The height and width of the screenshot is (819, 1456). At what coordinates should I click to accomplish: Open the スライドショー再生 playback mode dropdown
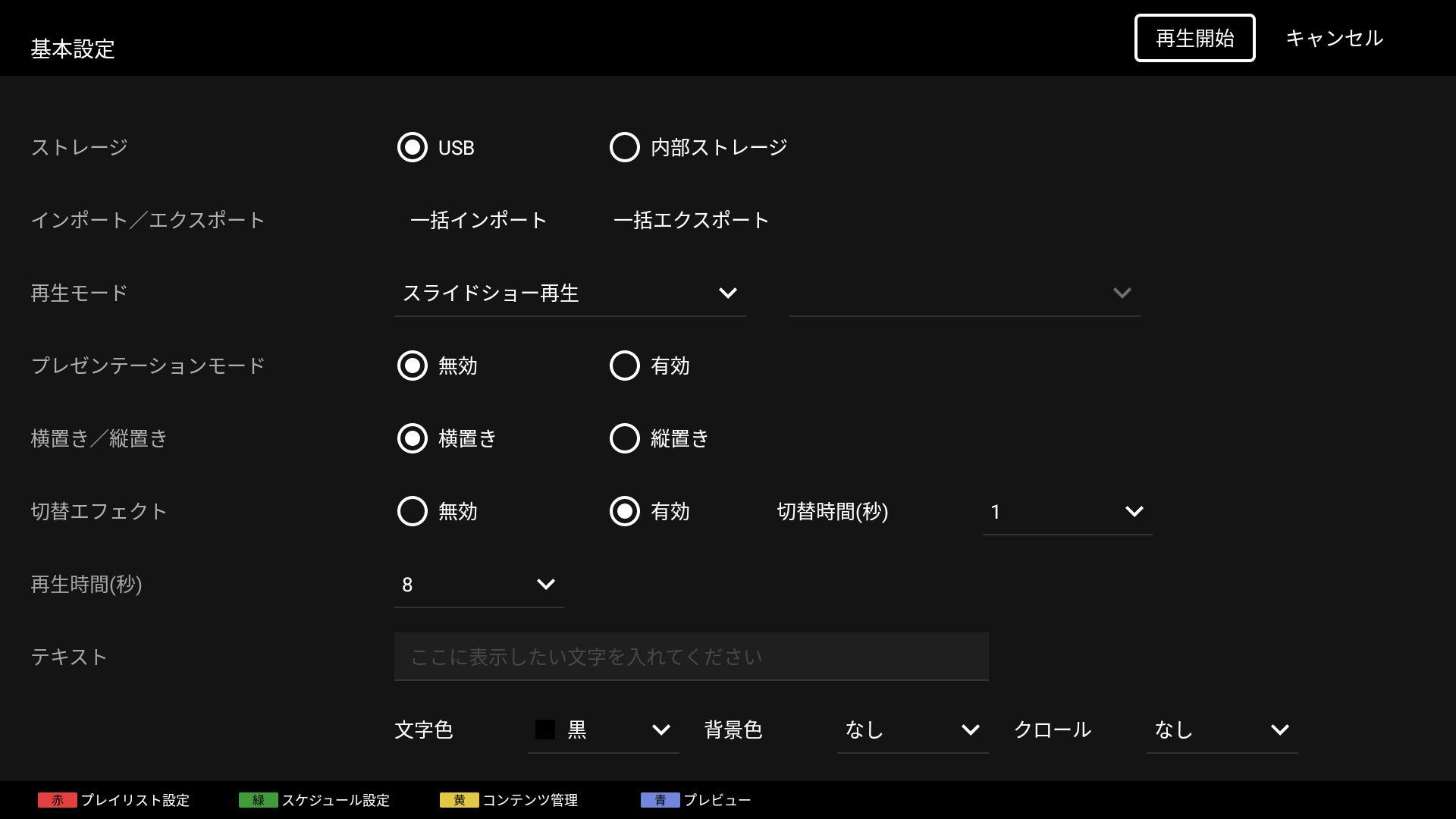click(x=570, y=293)
